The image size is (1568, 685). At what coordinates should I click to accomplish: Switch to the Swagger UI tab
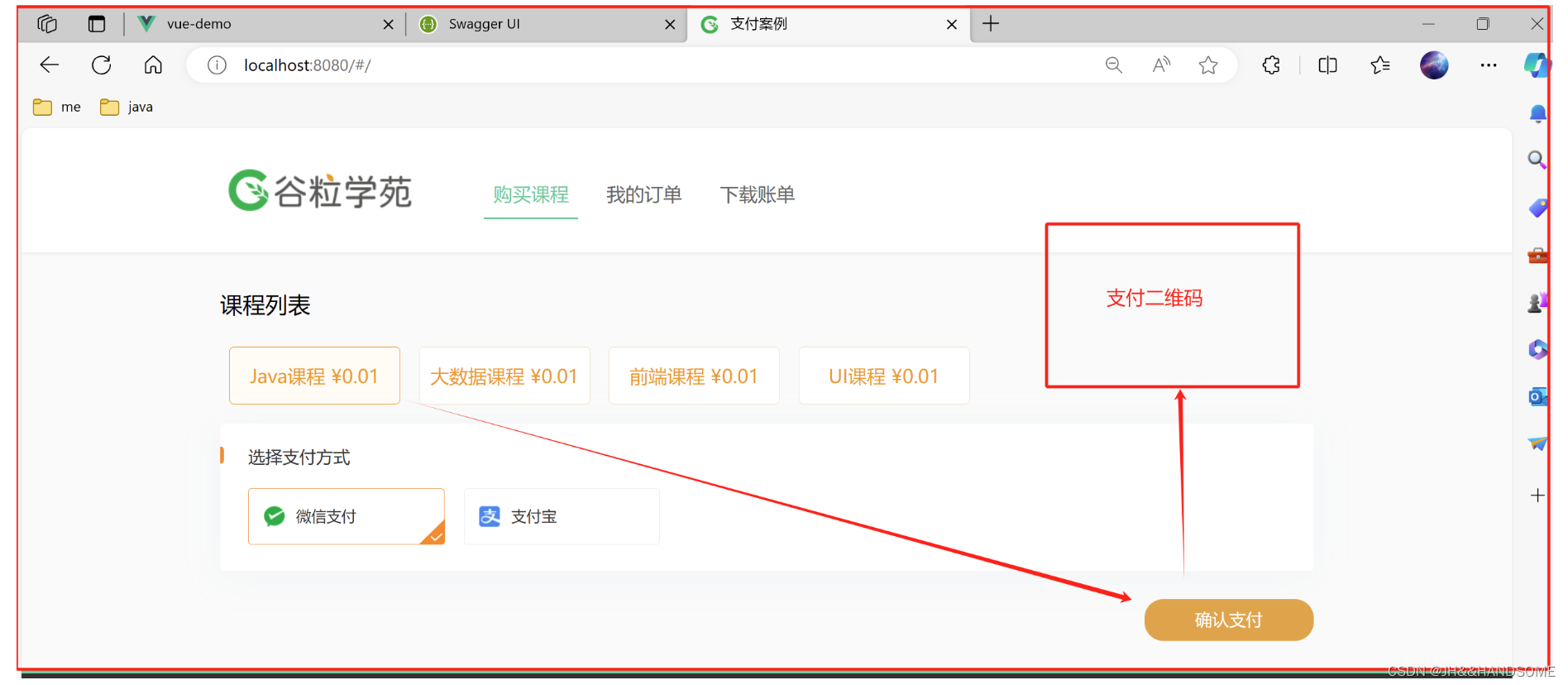click(x=547, y=24)
